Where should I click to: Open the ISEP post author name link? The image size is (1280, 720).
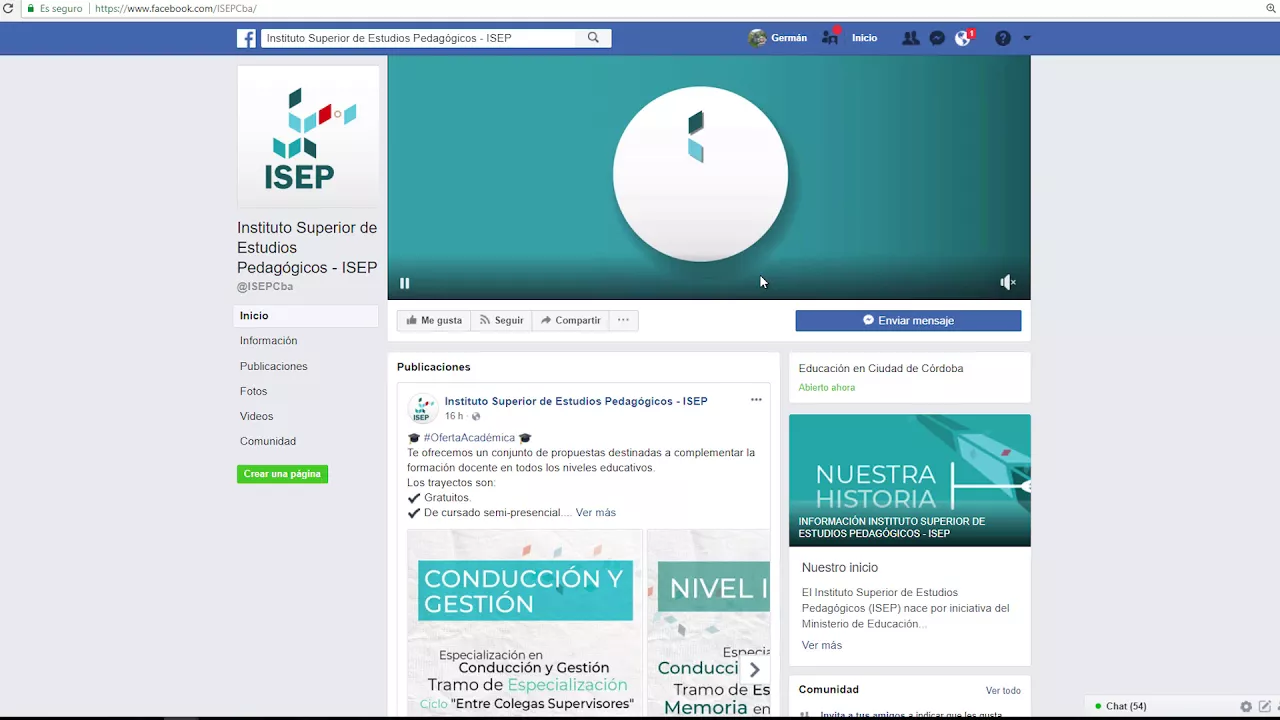click(576, 401)
